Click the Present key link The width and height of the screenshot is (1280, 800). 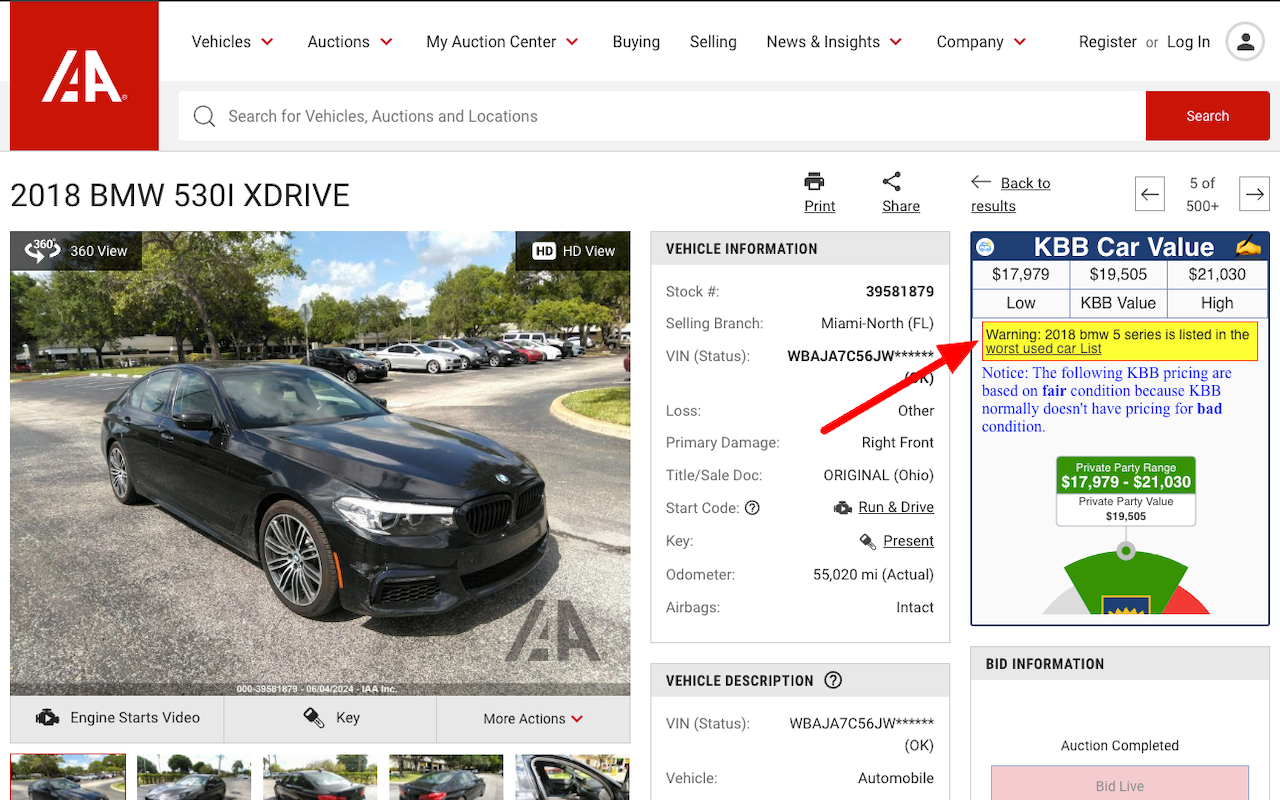click(x=908, y=541)
